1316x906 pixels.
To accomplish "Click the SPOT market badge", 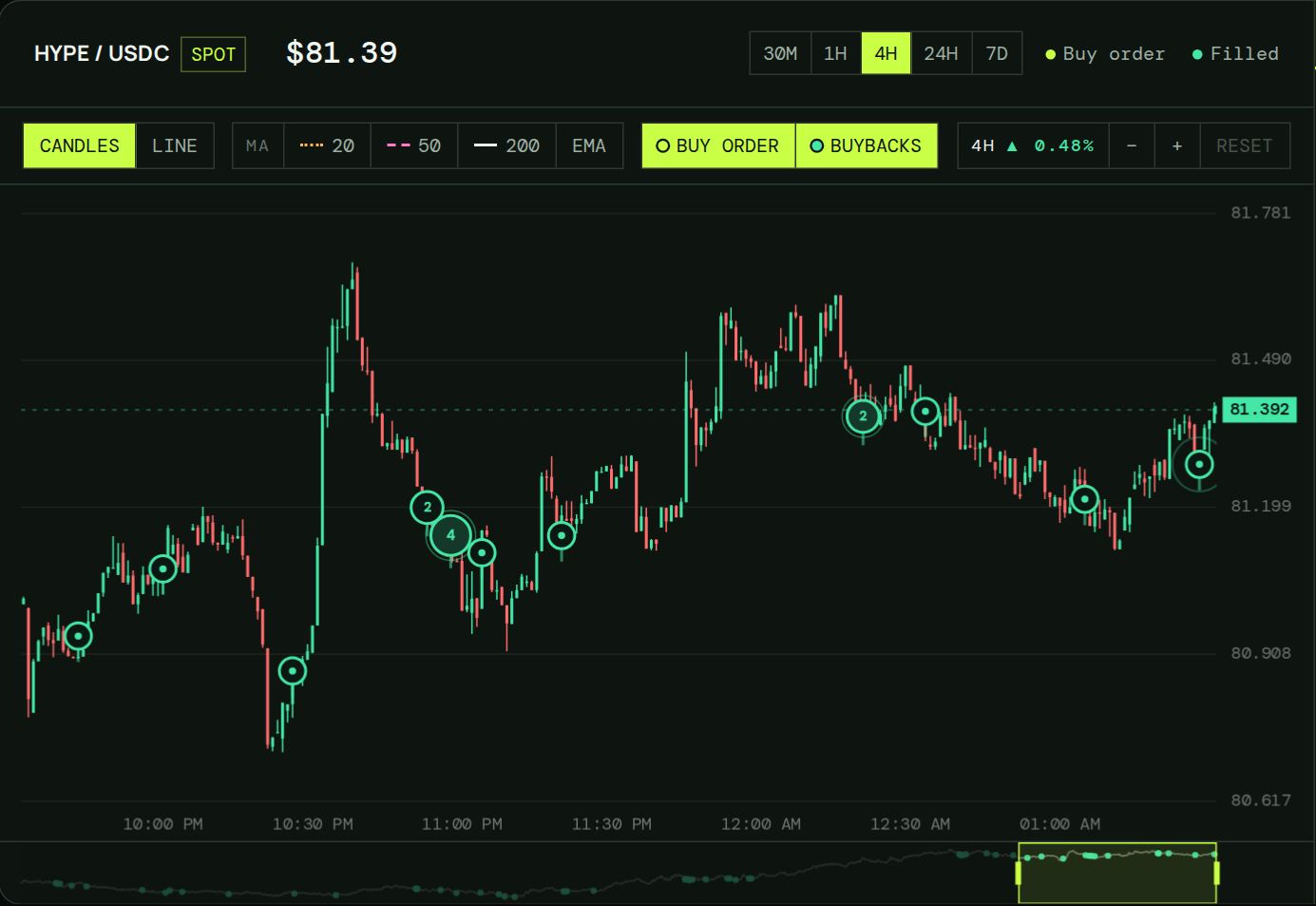I will tap(214, 54).
